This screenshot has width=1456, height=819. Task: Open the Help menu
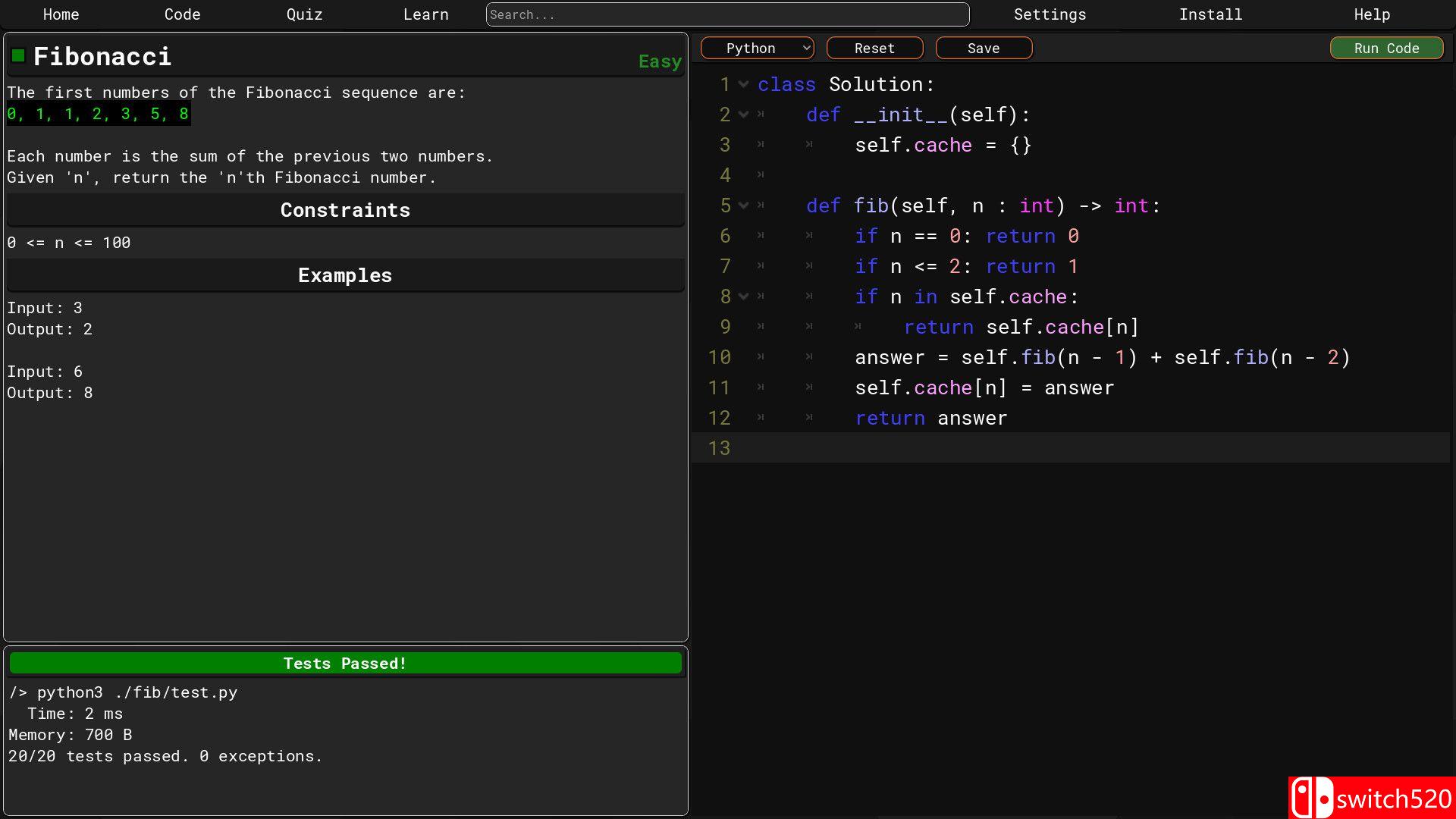click(1372, 14)
